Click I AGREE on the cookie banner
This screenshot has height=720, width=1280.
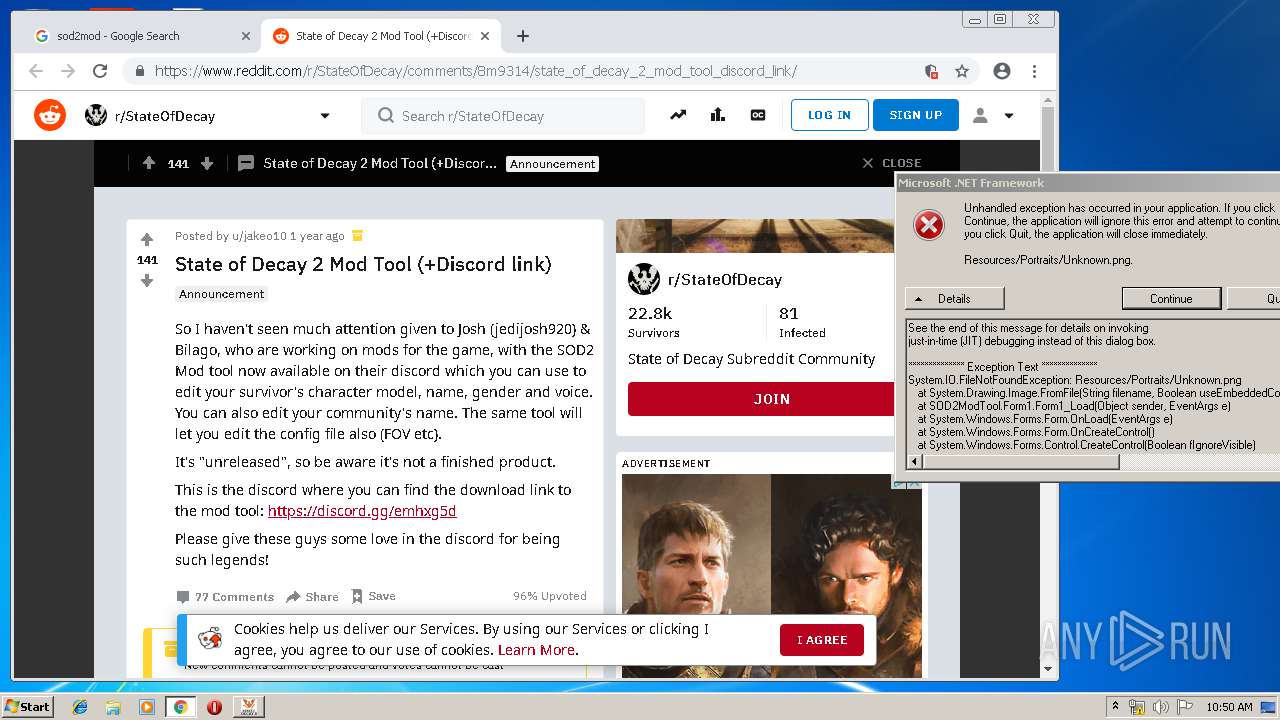(x=822, y=640)
